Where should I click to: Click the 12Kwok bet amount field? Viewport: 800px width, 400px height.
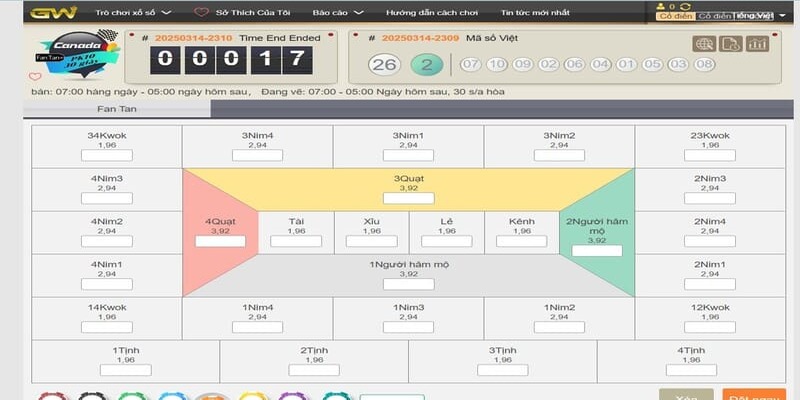coord(710,327)
